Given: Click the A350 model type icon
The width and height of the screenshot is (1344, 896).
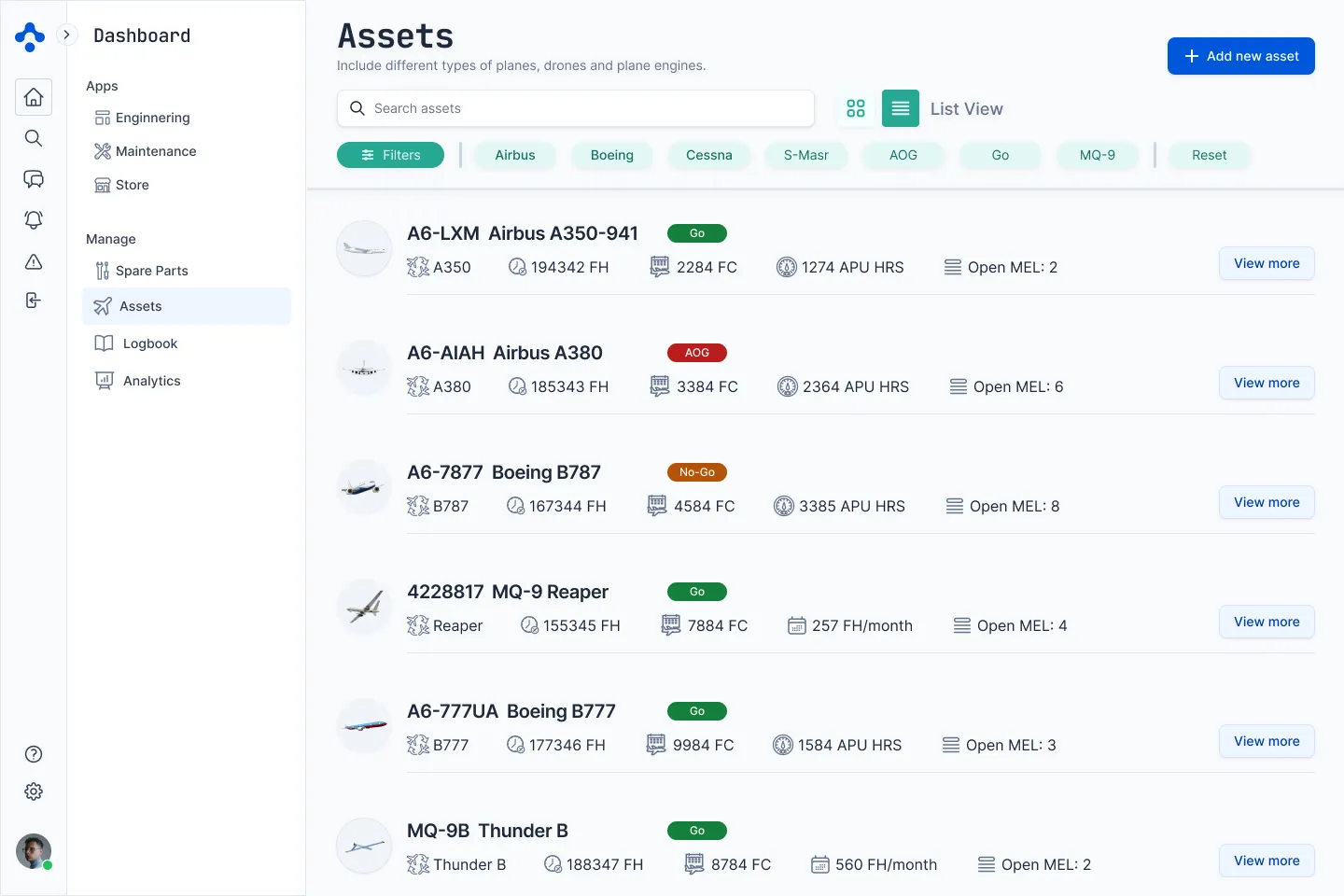Looking at the screenshot, I should [x=418, y=267].
